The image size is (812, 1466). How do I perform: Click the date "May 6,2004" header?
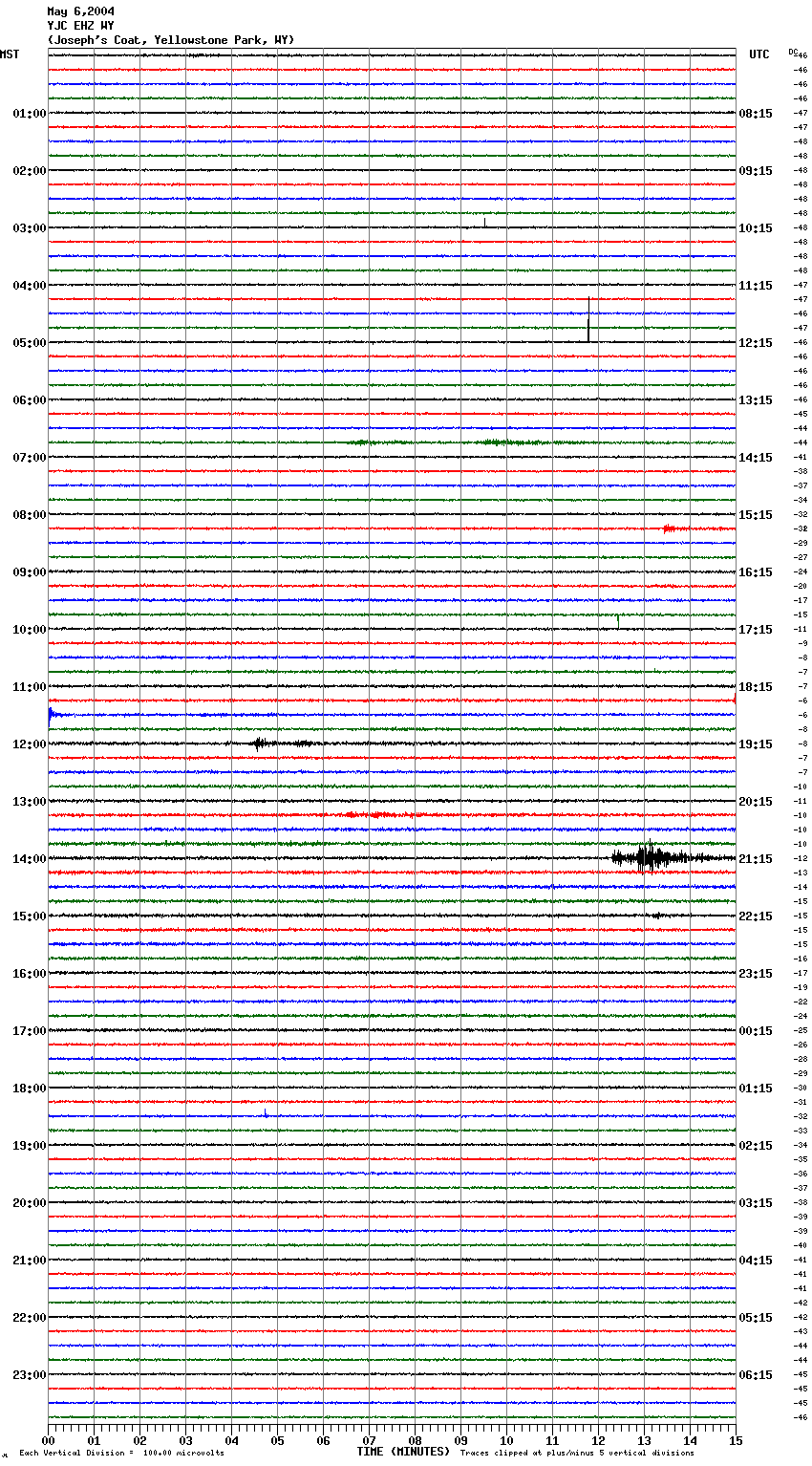coord(81,11)
